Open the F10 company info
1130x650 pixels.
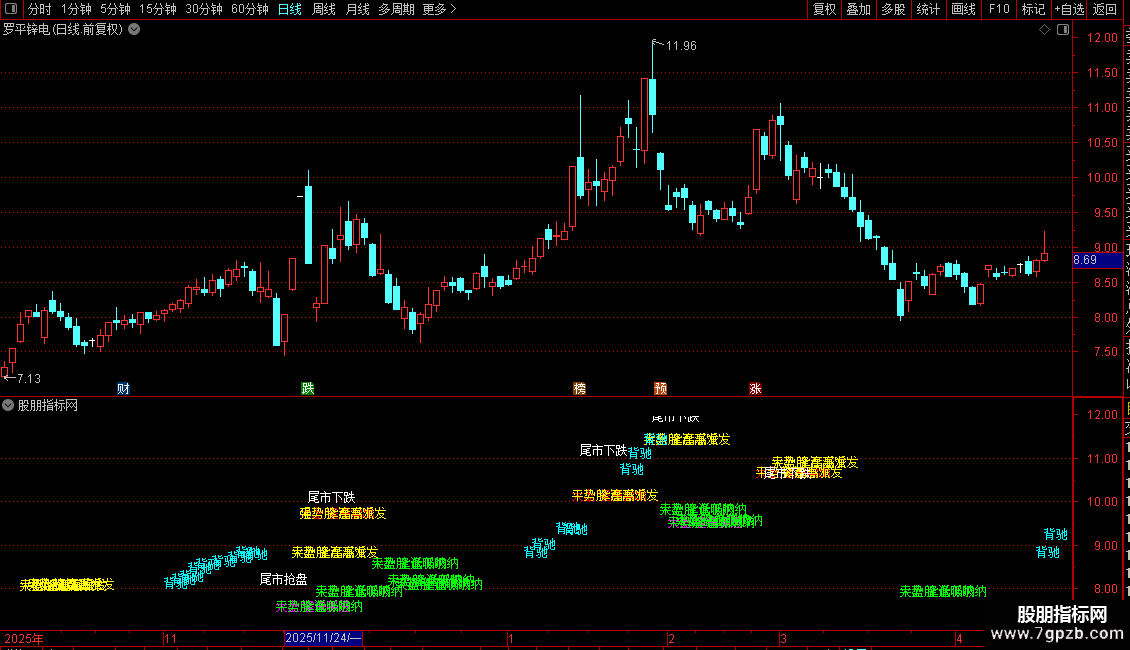[999, 9]
